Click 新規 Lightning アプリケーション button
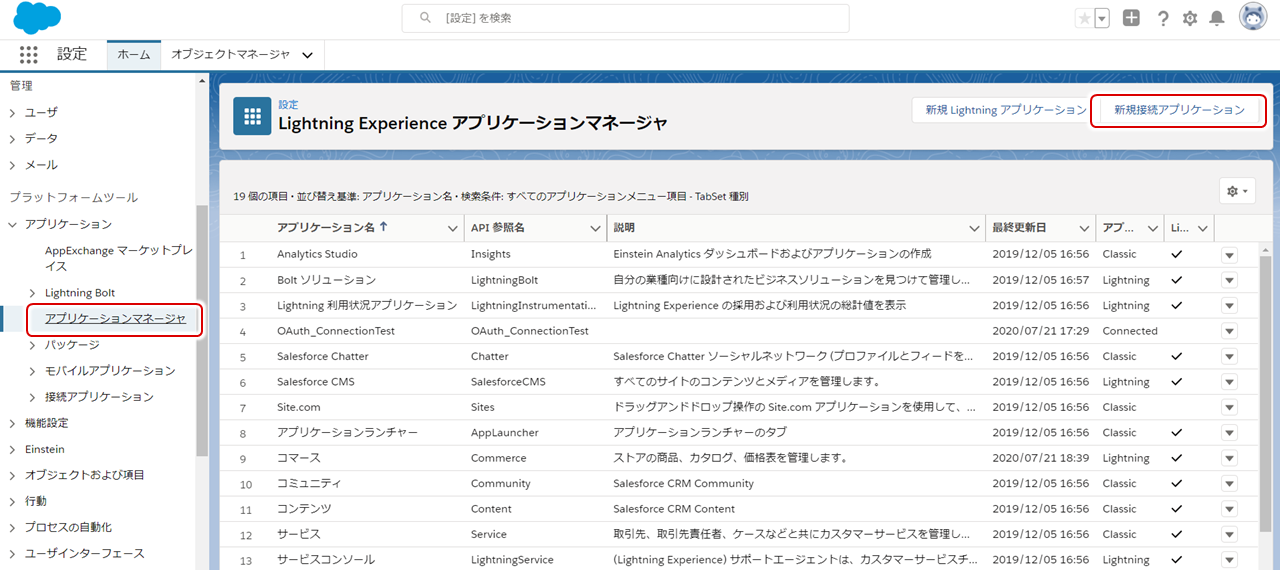The width and height of the screenshot is (1280, 570). [1006, 110]
